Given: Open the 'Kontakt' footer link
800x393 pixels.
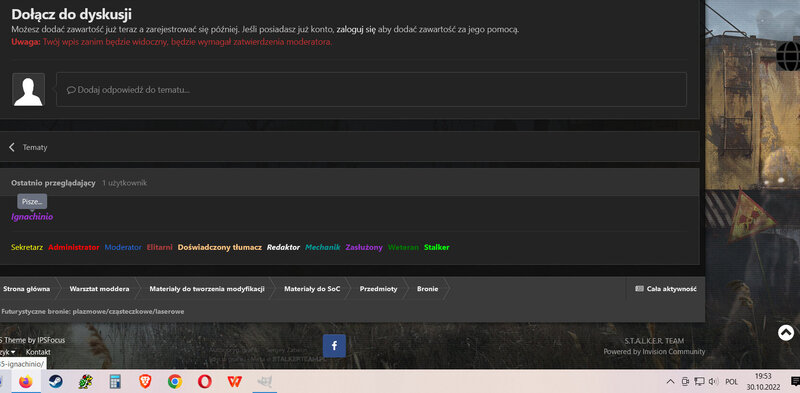Looking at the screenshot, I should (x=38, y=352).
